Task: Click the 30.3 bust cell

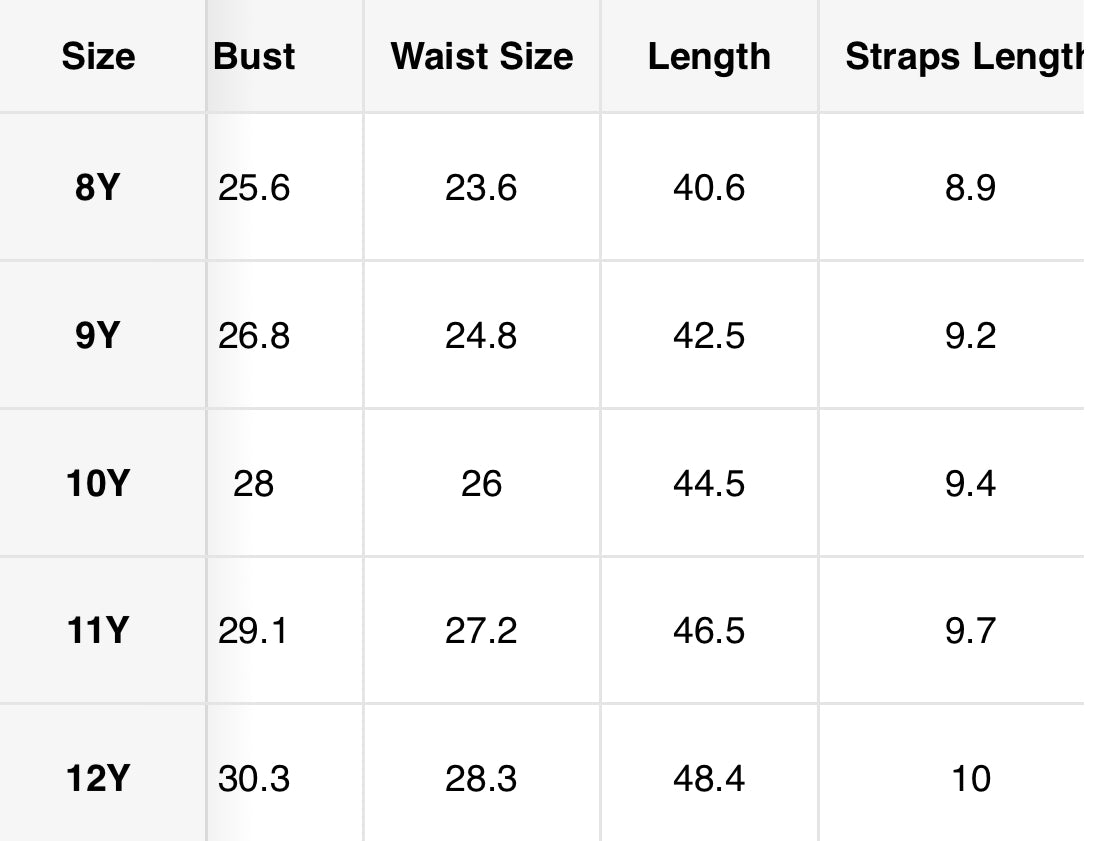Action: 254,779
